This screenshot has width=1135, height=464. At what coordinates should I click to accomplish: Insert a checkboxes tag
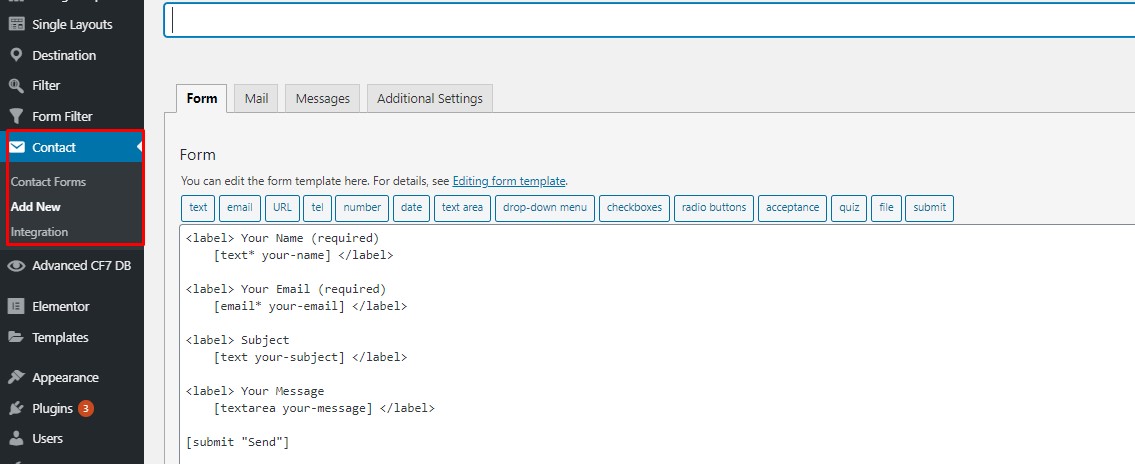click(634, 208)
